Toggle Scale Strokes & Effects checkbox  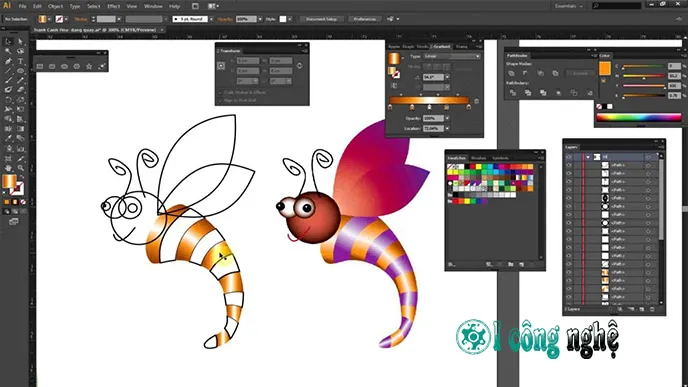tap(220, 93)
